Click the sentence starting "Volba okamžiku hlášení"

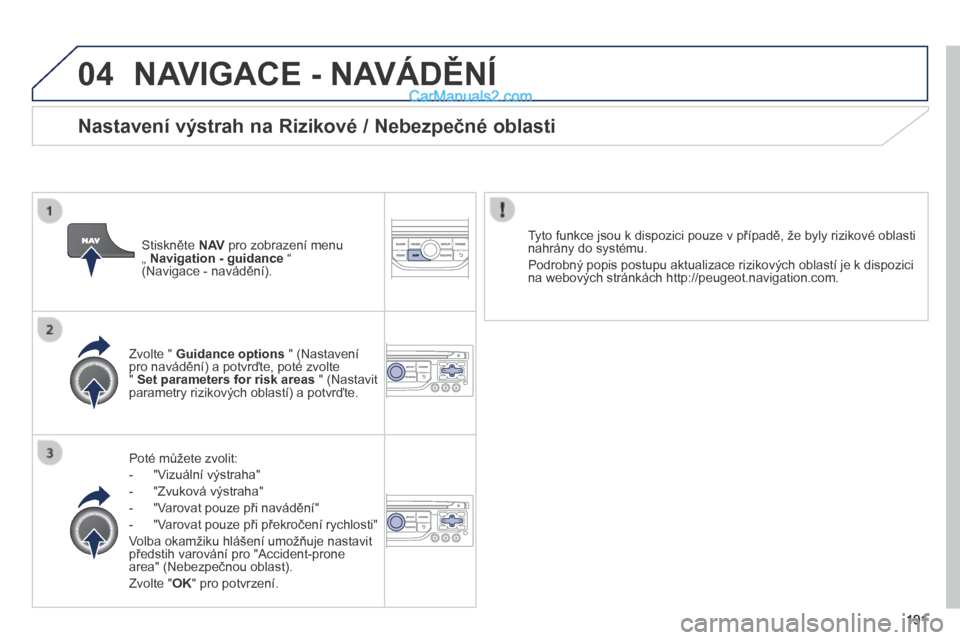tap(250, 554)
